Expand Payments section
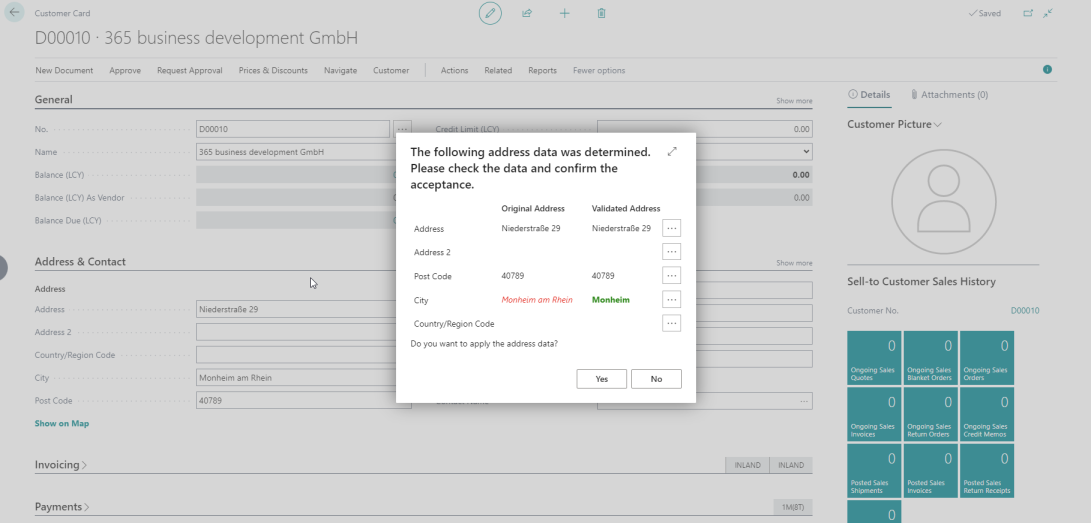The width and height of the screenshot is (1091, 523). point(62,507)
